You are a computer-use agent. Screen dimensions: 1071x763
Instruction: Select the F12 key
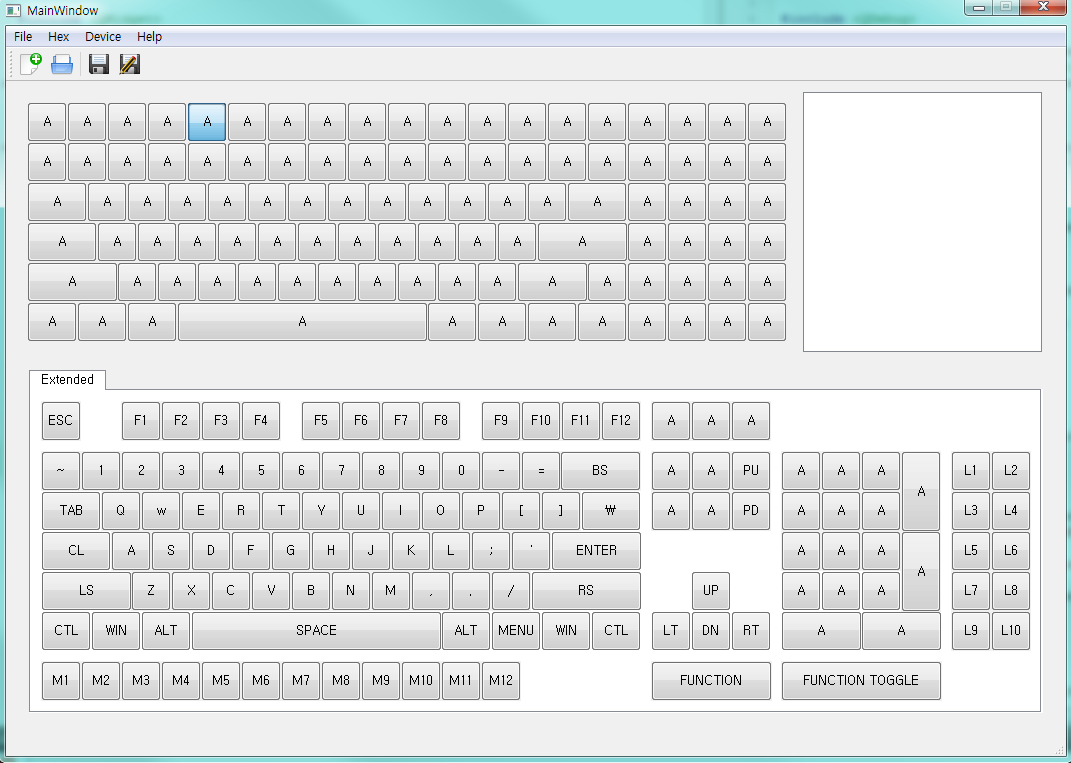point(621,421)
